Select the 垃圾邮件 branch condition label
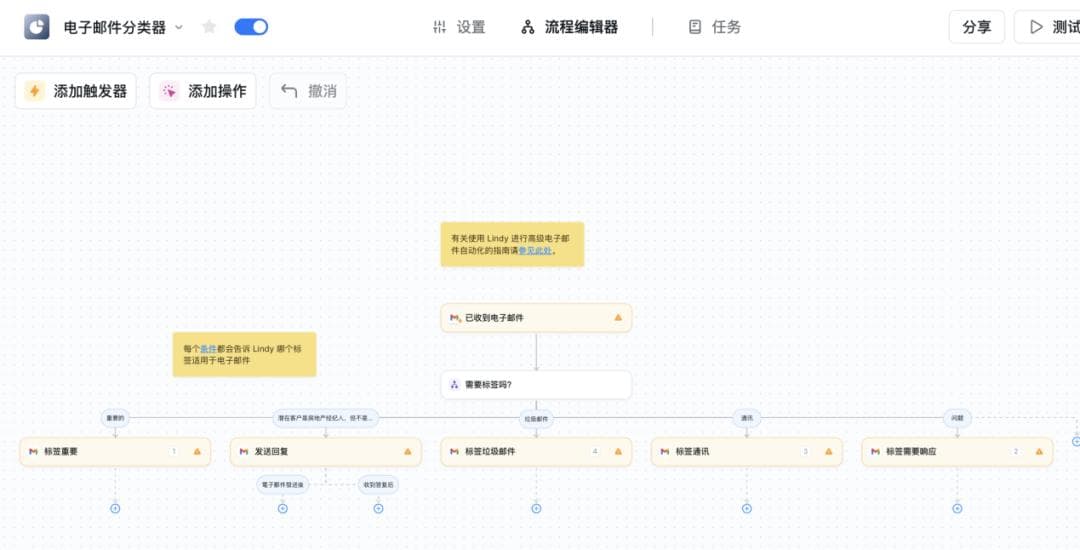Image resolution: width=1080 pixels, height=550 pixels. [x=536, y=419]
